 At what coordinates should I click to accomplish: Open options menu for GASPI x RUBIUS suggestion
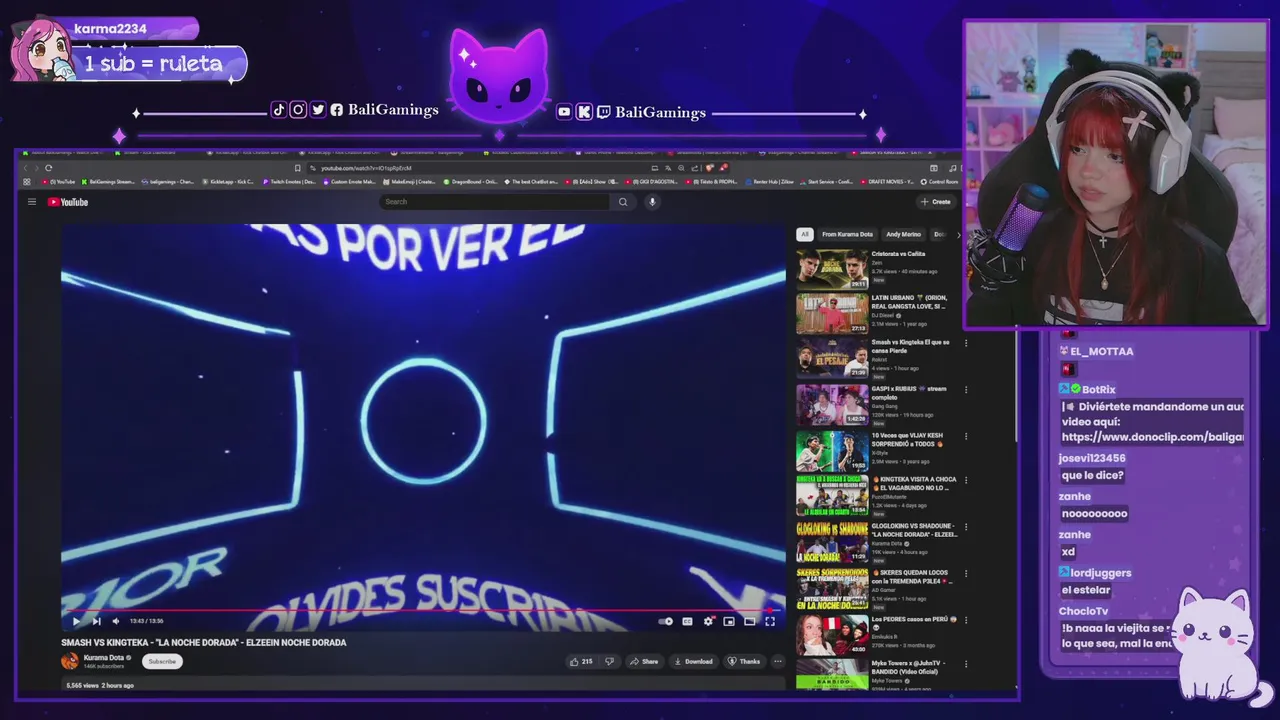point(966,390)
